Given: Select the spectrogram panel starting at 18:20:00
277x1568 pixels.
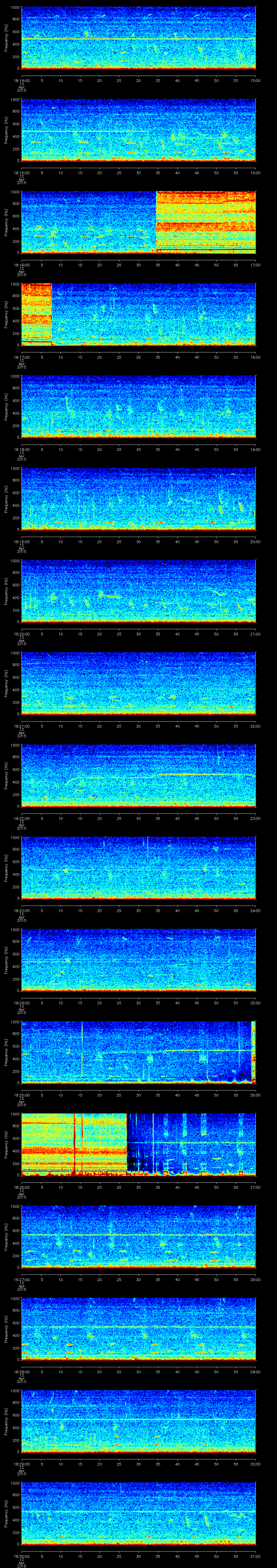Looking at the screenshot, I should 138,591.
